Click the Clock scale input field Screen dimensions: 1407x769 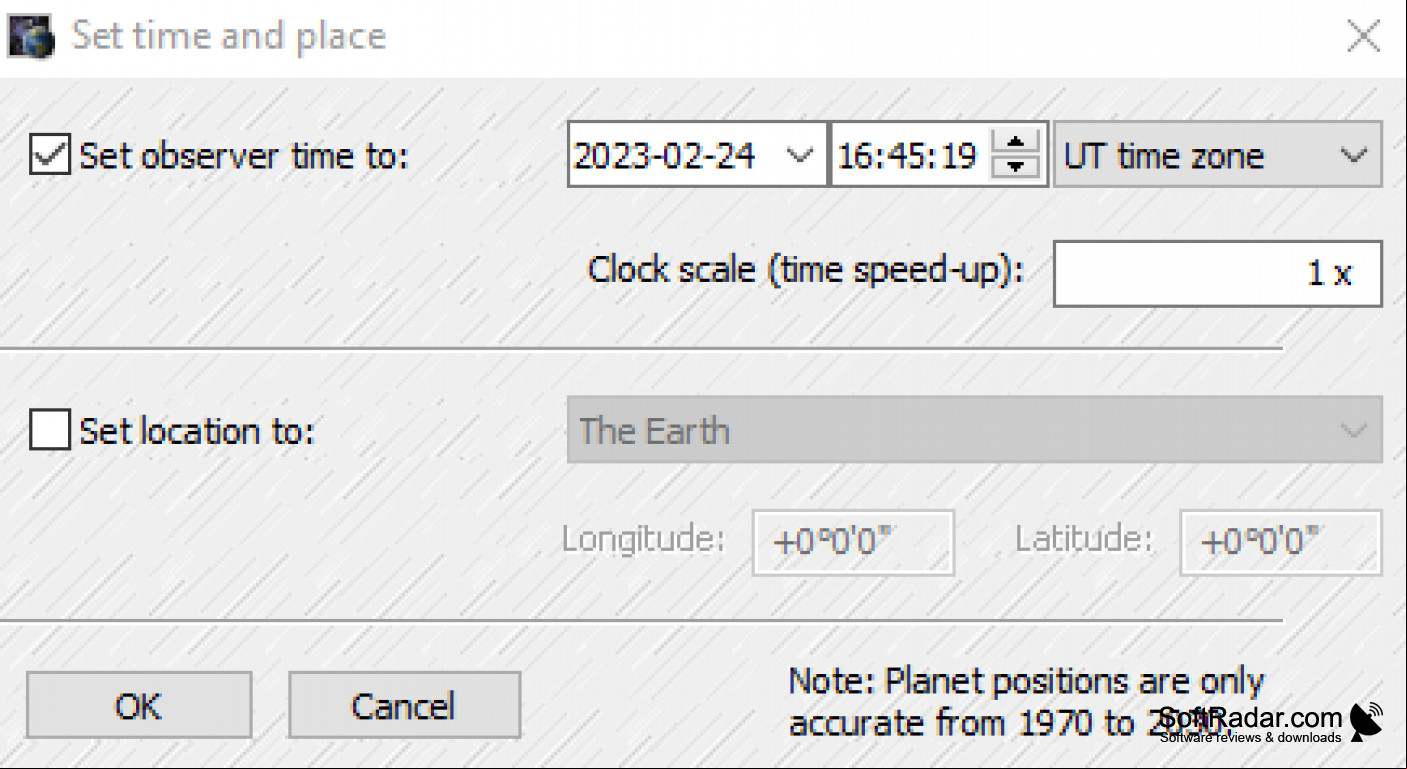1217,273
